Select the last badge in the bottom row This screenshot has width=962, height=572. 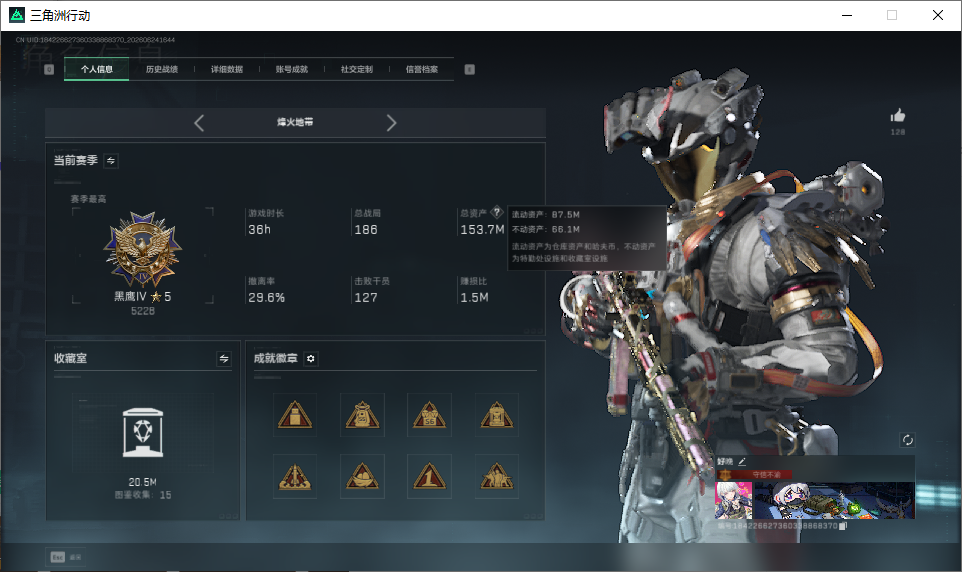coord(497,476)
